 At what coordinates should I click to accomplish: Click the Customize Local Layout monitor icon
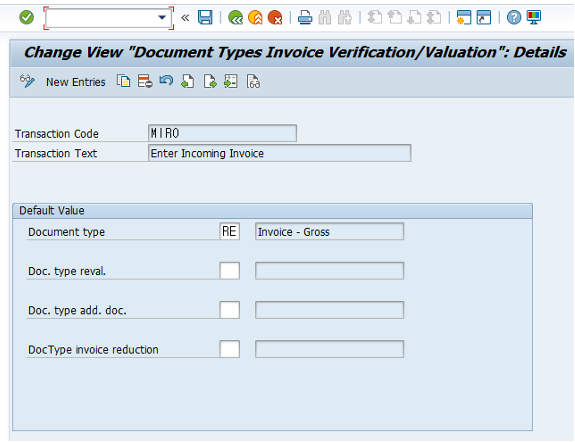click(x=534, y=17)
